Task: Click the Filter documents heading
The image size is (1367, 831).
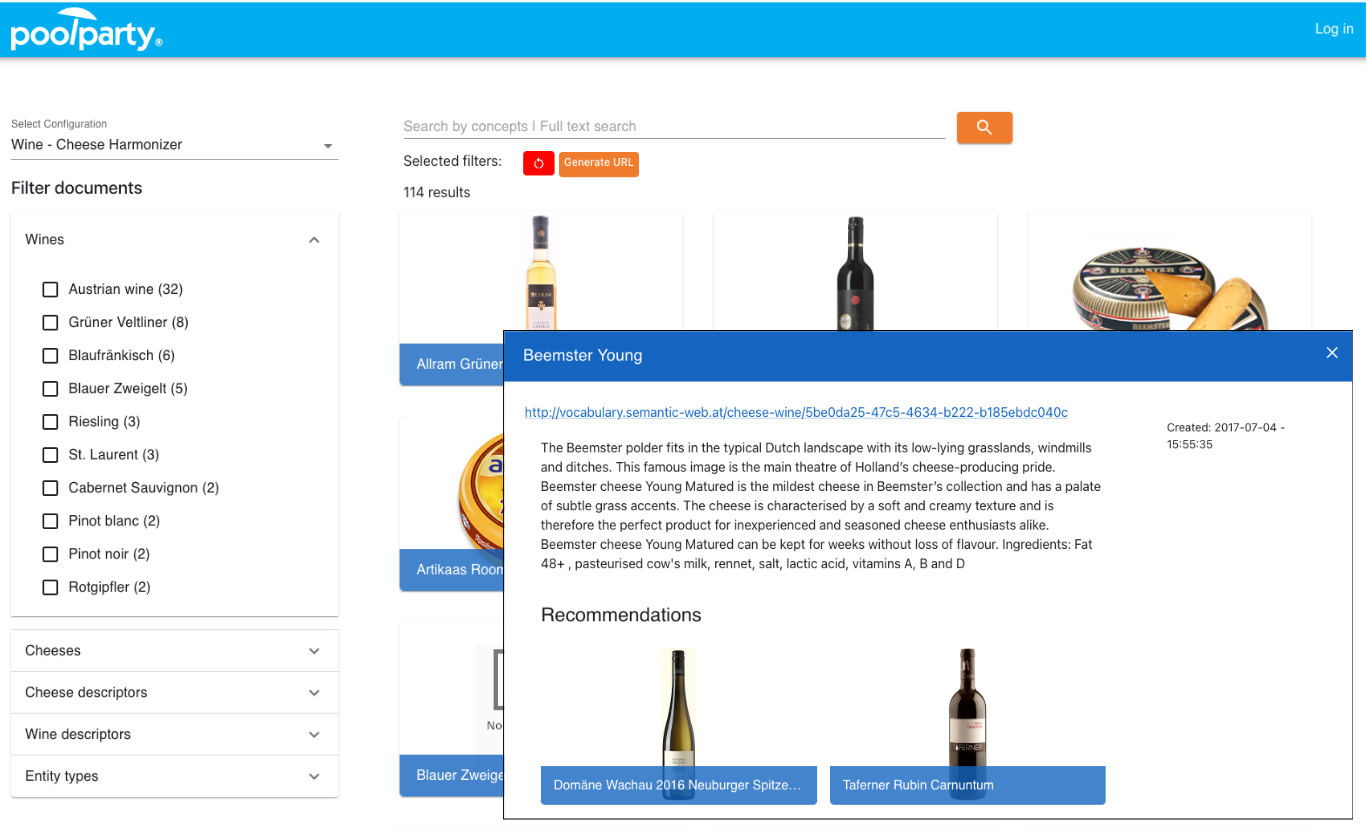Action: point(77,188)
